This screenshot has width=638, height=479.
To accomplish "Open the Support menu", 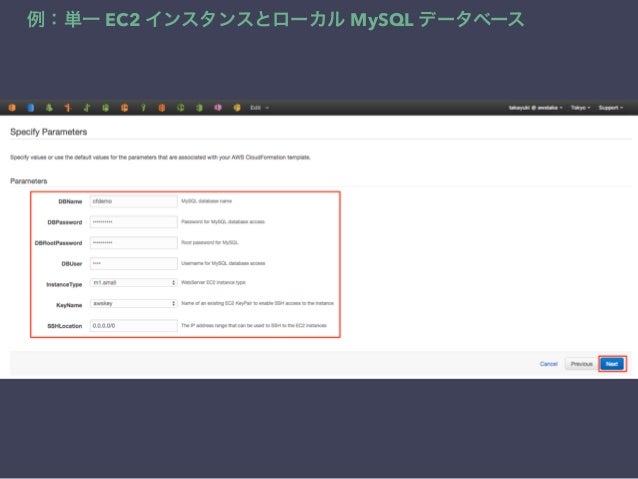I will 611,108.
